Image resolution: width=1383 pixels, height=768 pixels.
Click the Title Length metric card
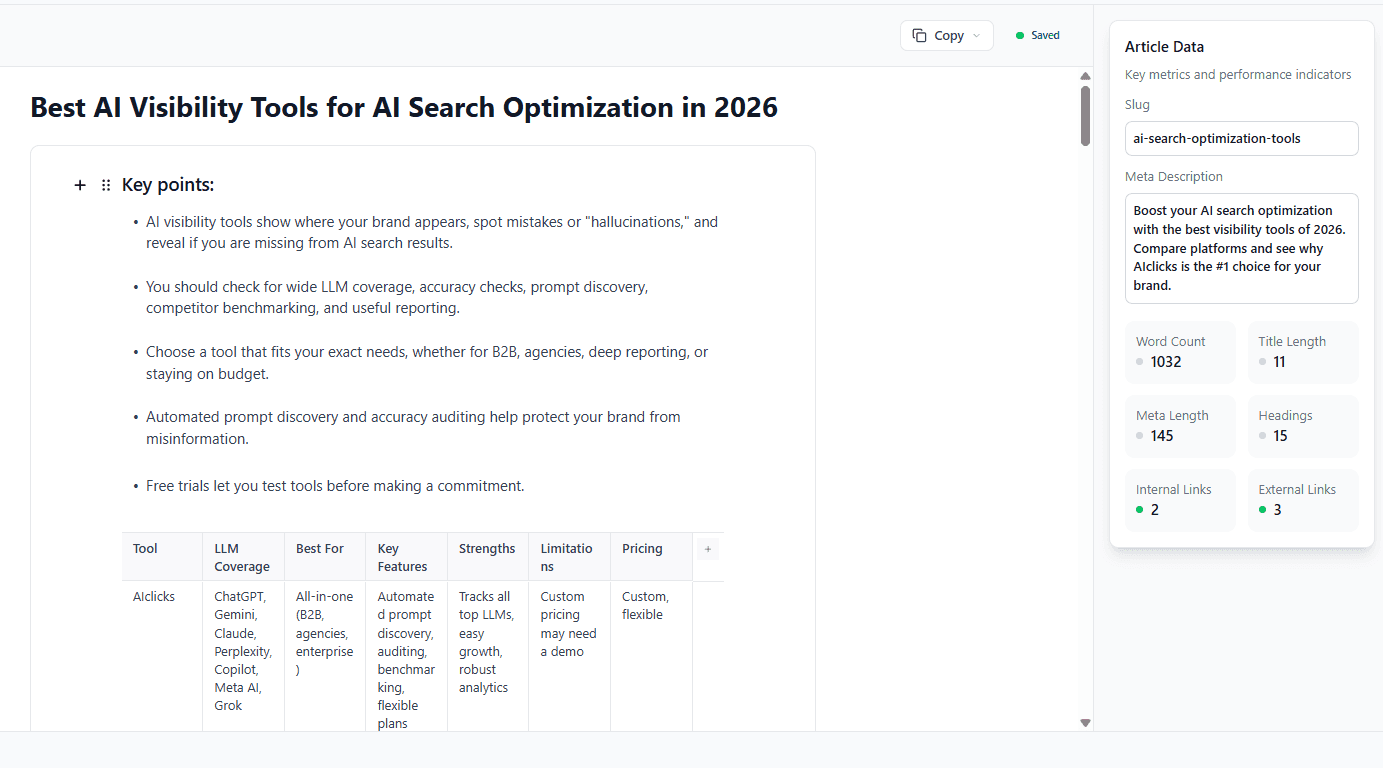point(1303,352)
